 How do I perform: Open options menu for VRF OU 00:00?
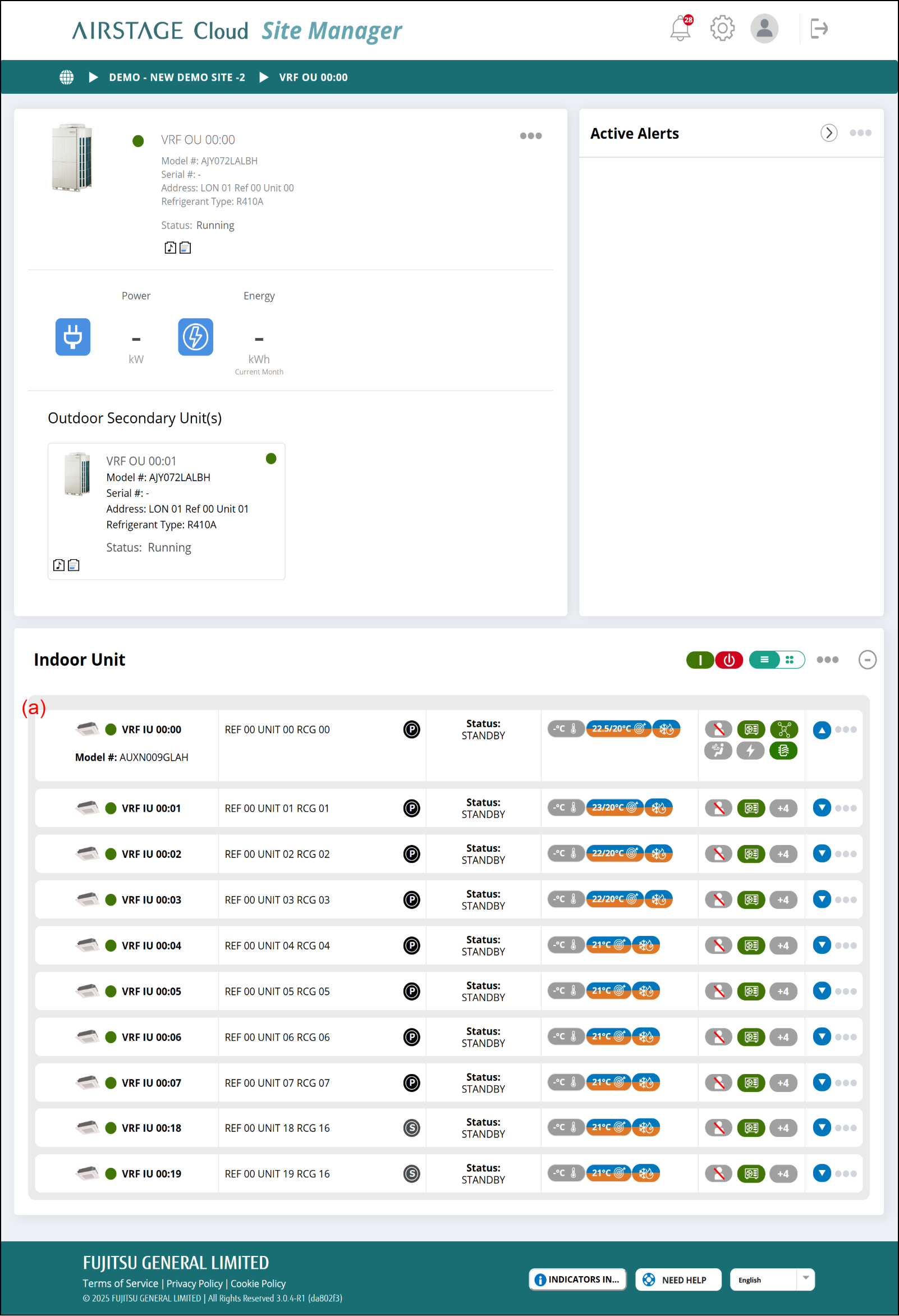pyautogui.click(x=530, y=136)
